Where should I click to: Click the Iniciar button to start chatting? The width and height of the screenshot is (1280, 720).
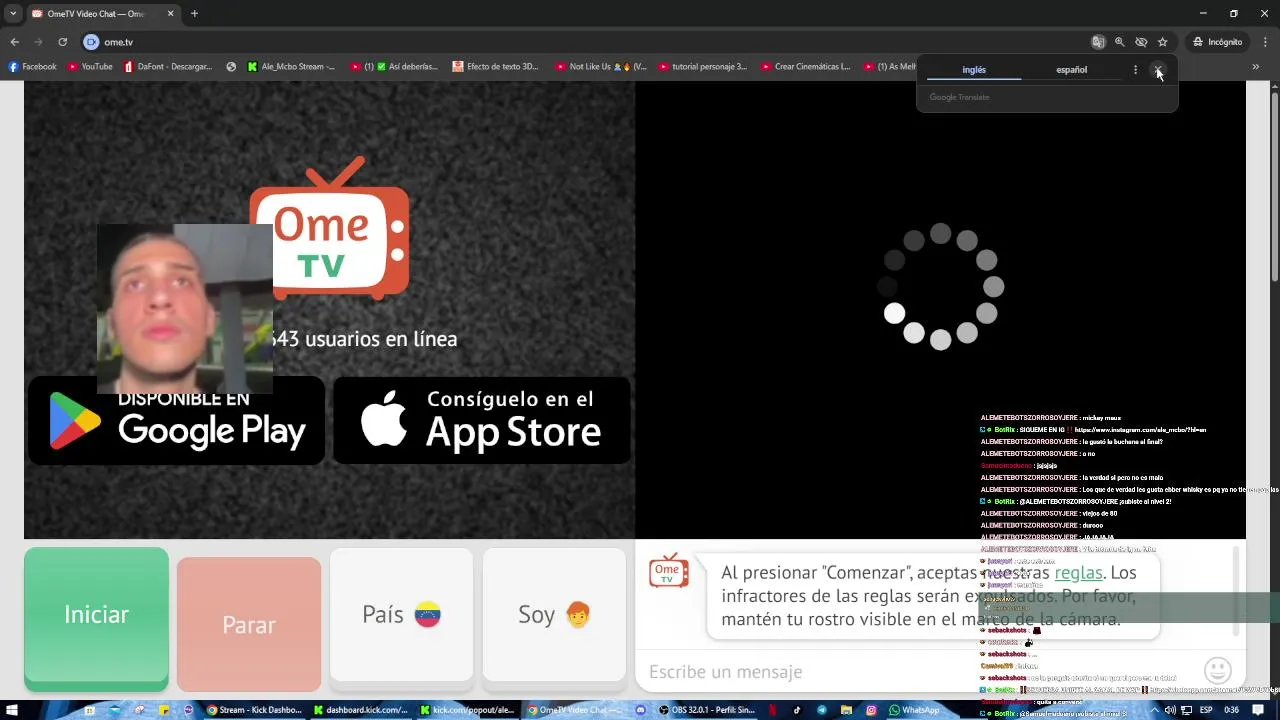point(96,617)
